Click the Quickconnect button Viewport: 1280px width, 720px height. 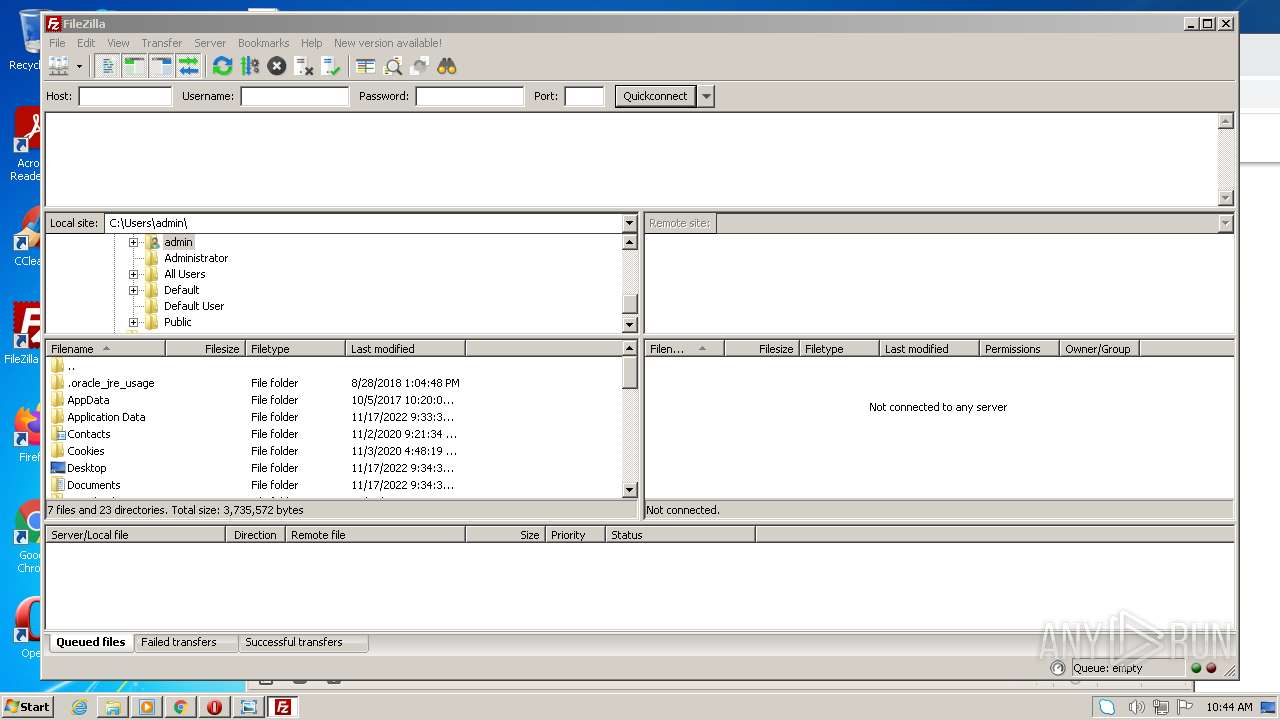click(655, 96)
